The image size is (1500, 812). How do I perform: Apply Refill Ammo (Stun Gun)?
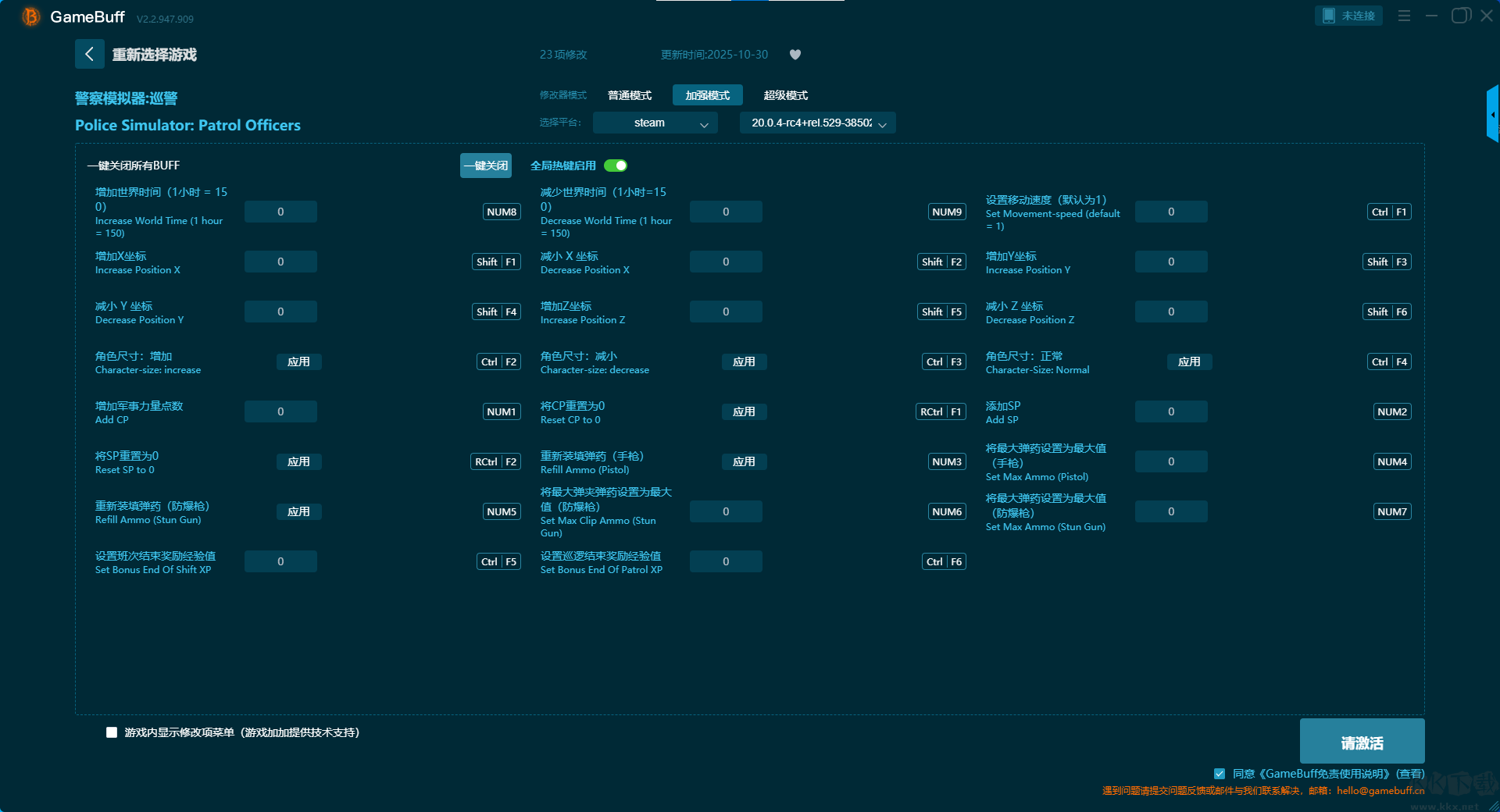coord(298,511)
